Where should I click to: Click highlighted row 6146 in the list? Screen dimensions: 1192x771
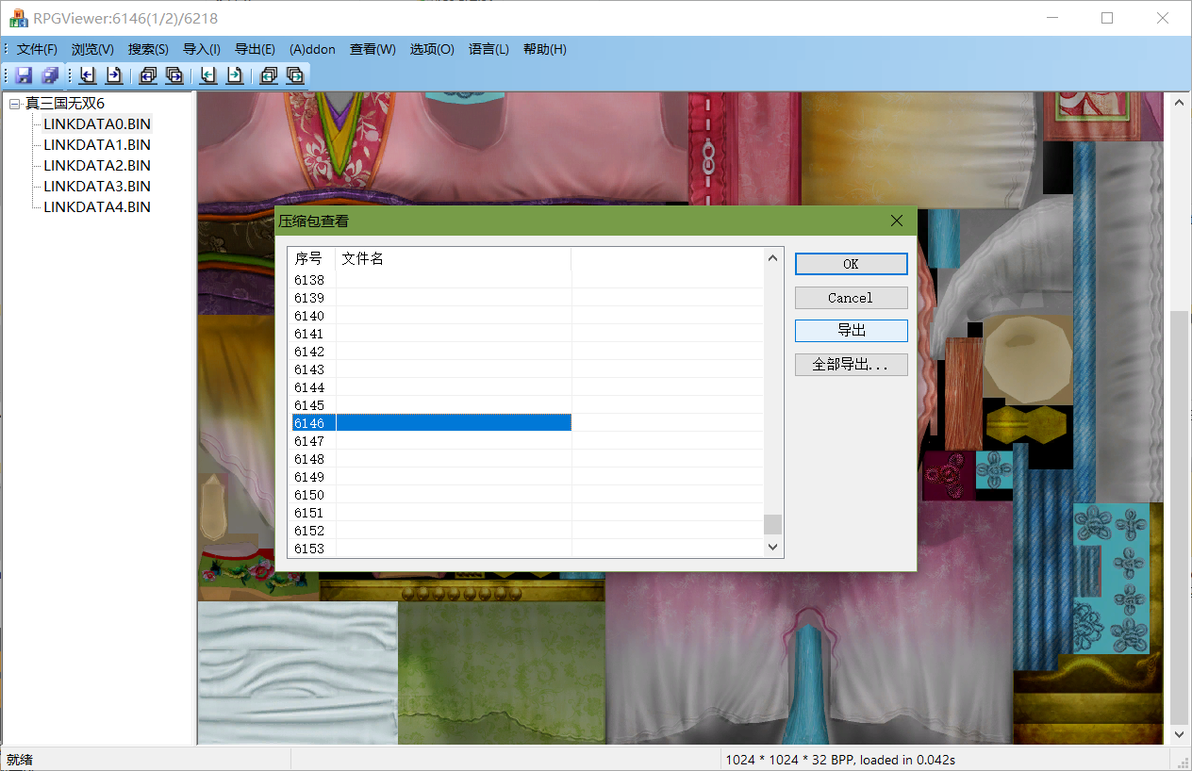(x=432, y=423)
